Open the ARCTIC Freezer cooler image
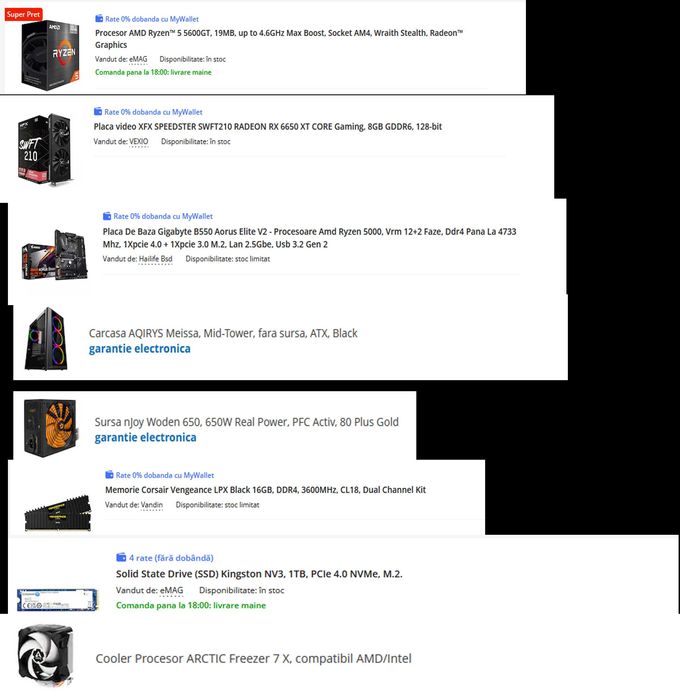Viewport: 680px width, 700px height. pos(45,656)
